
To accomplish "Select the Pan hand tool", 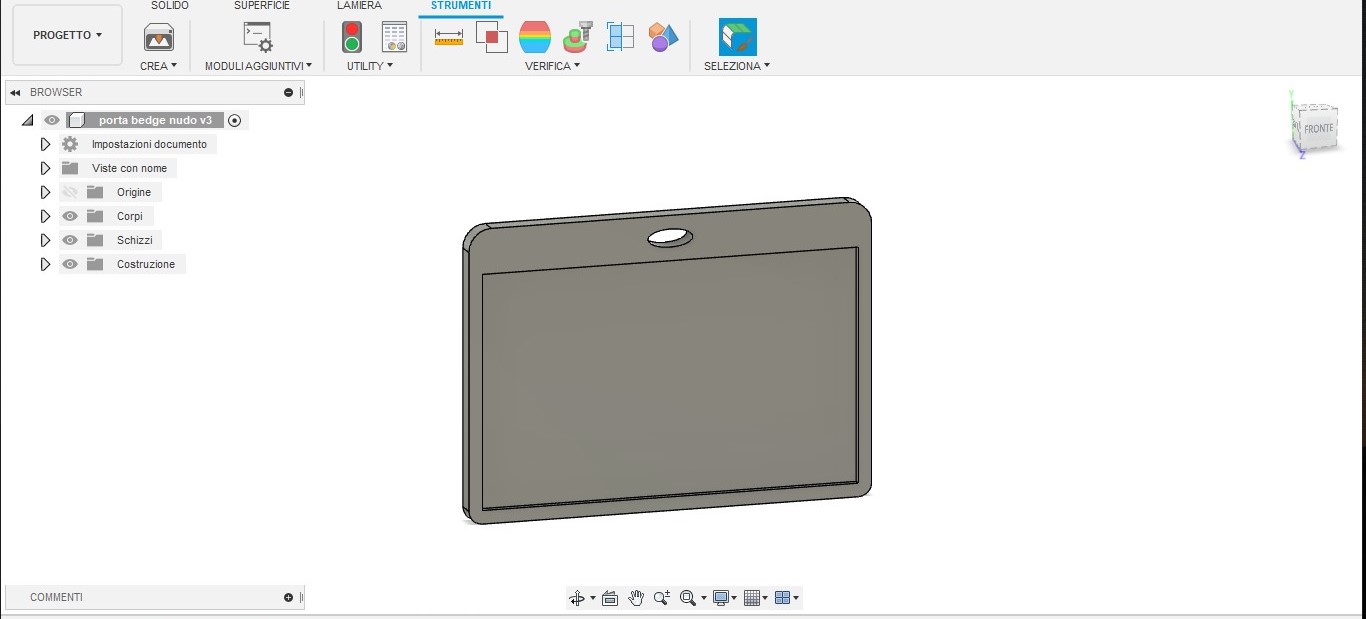I will [x=636, y=598].
